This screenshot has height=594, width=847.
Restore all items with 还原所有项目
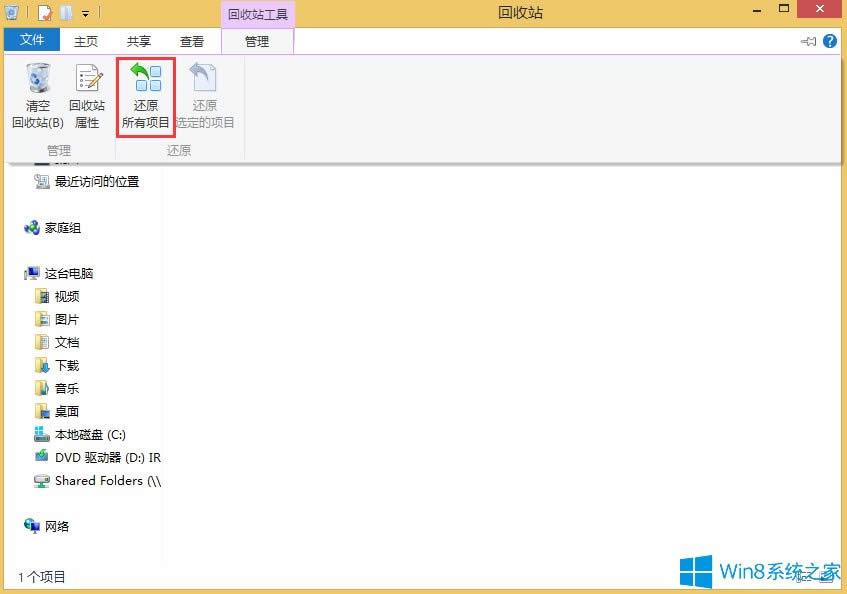point(146,96)
